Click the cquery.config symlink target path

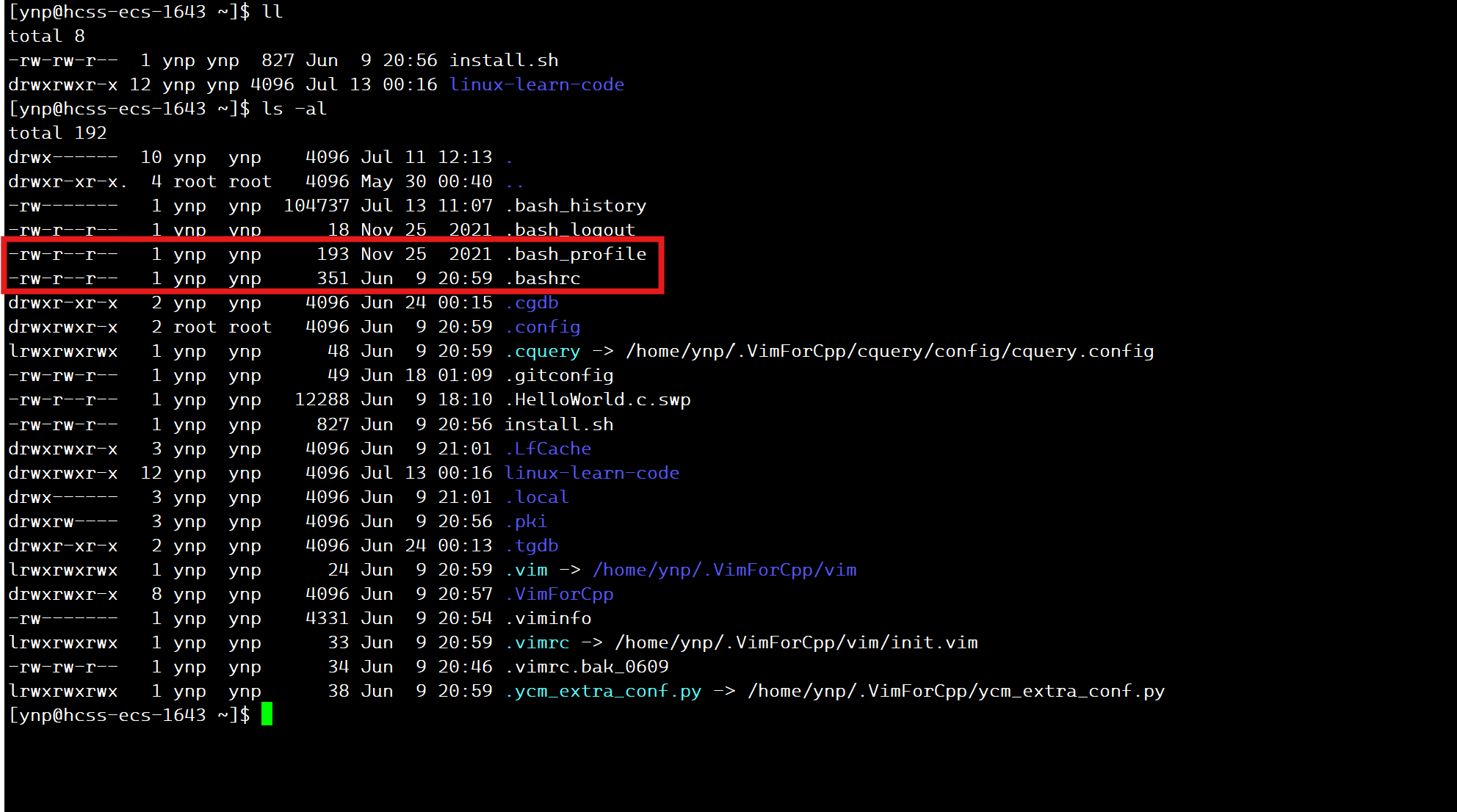click(x=890, y=352)
